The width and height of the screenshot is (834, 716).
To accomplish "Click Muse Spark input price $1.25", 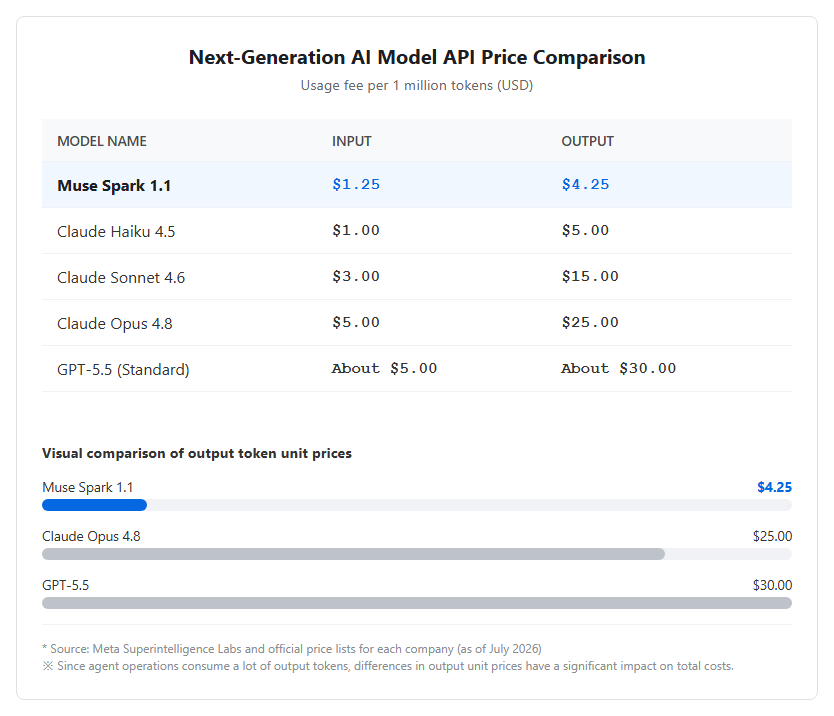I will tap(356, 185).
